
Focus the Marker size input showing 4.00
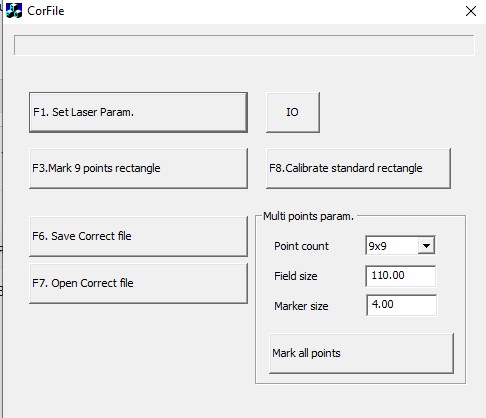401,305
